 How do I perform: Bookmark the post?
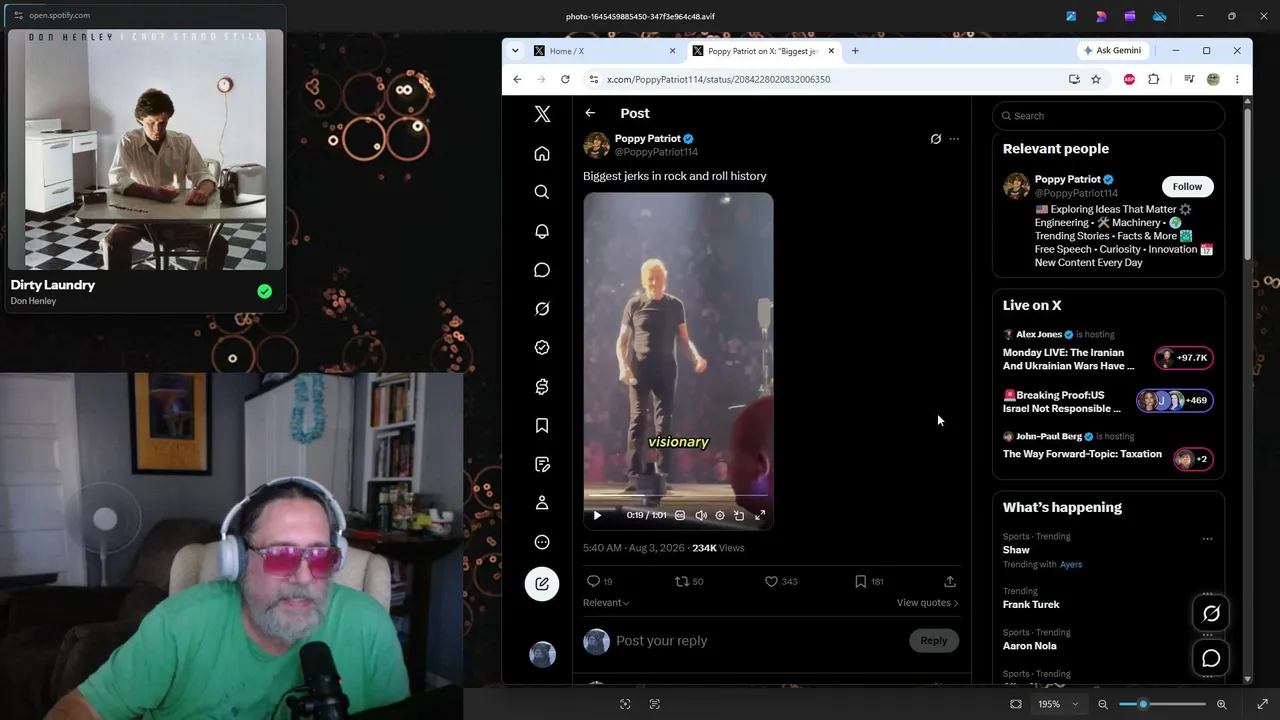(869, 581)
